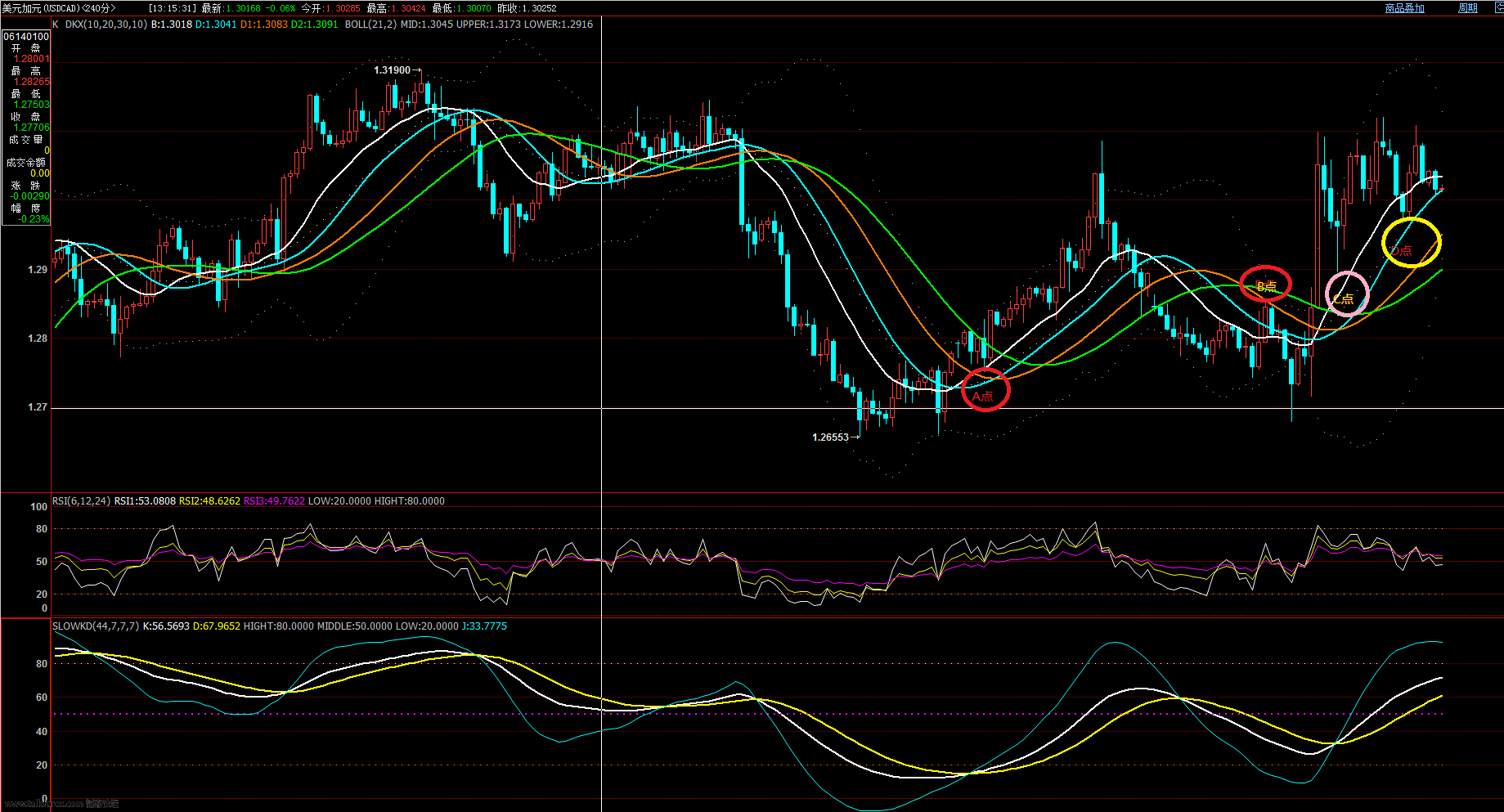The image size is (1504, 812).
Task: Click the info box 最高 value 1.28265
Action: point(31,82)
